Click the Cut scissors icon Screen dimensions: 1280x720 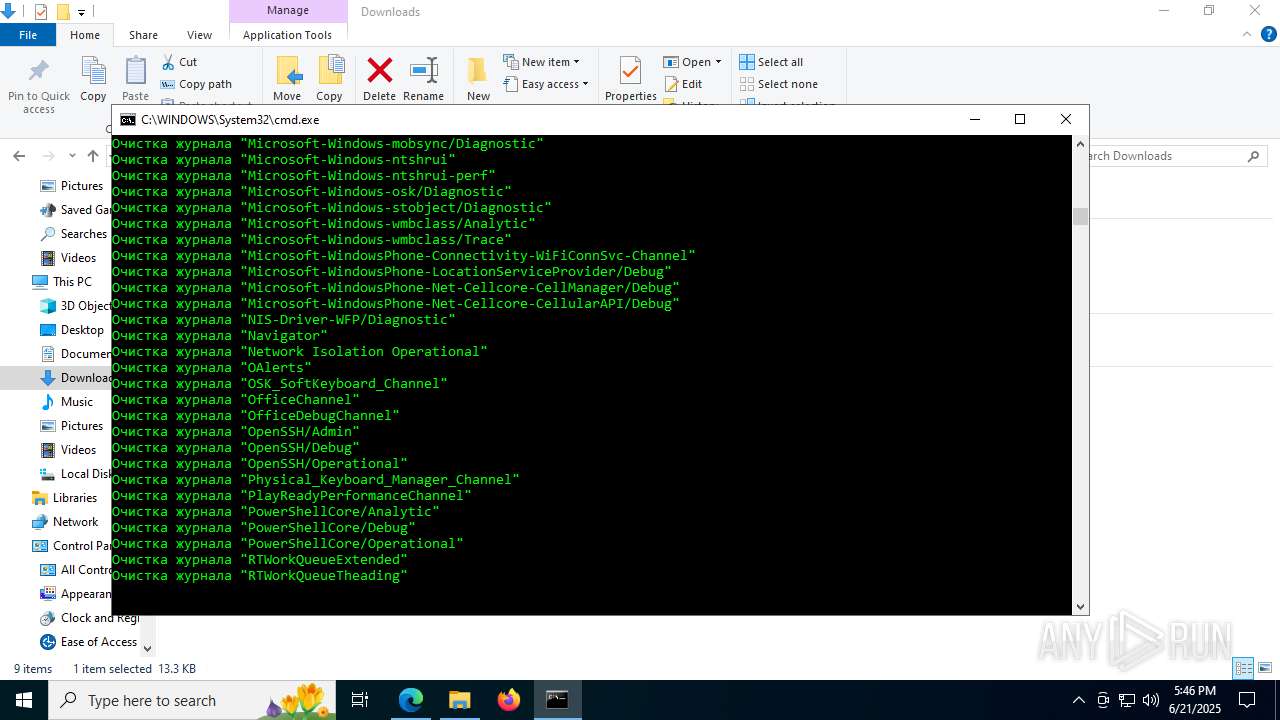coord(168,62)
